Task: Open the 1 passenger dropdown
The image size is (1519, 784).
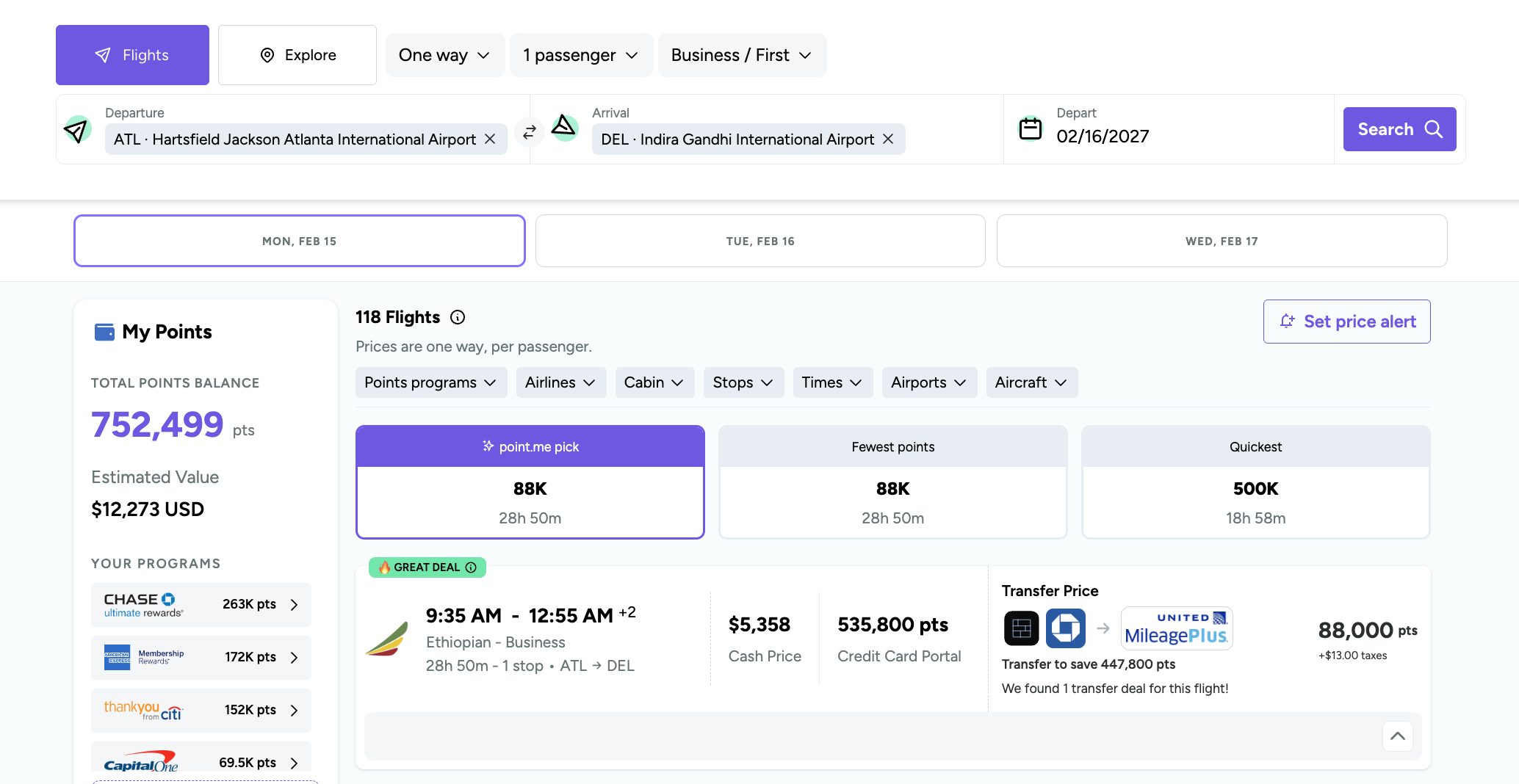Action: pos(581,55)
